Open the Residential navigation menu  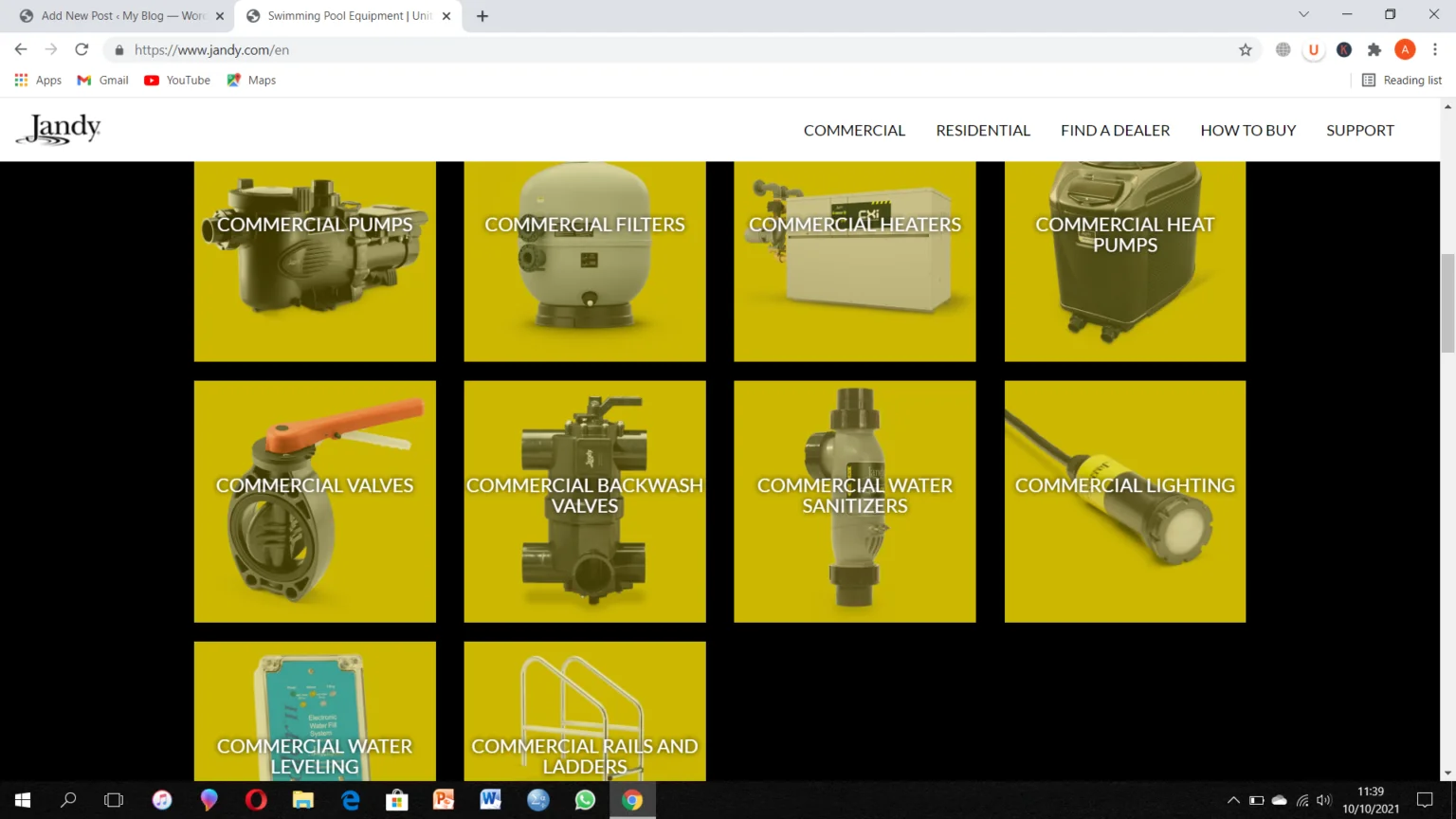[x=982, y=130]
